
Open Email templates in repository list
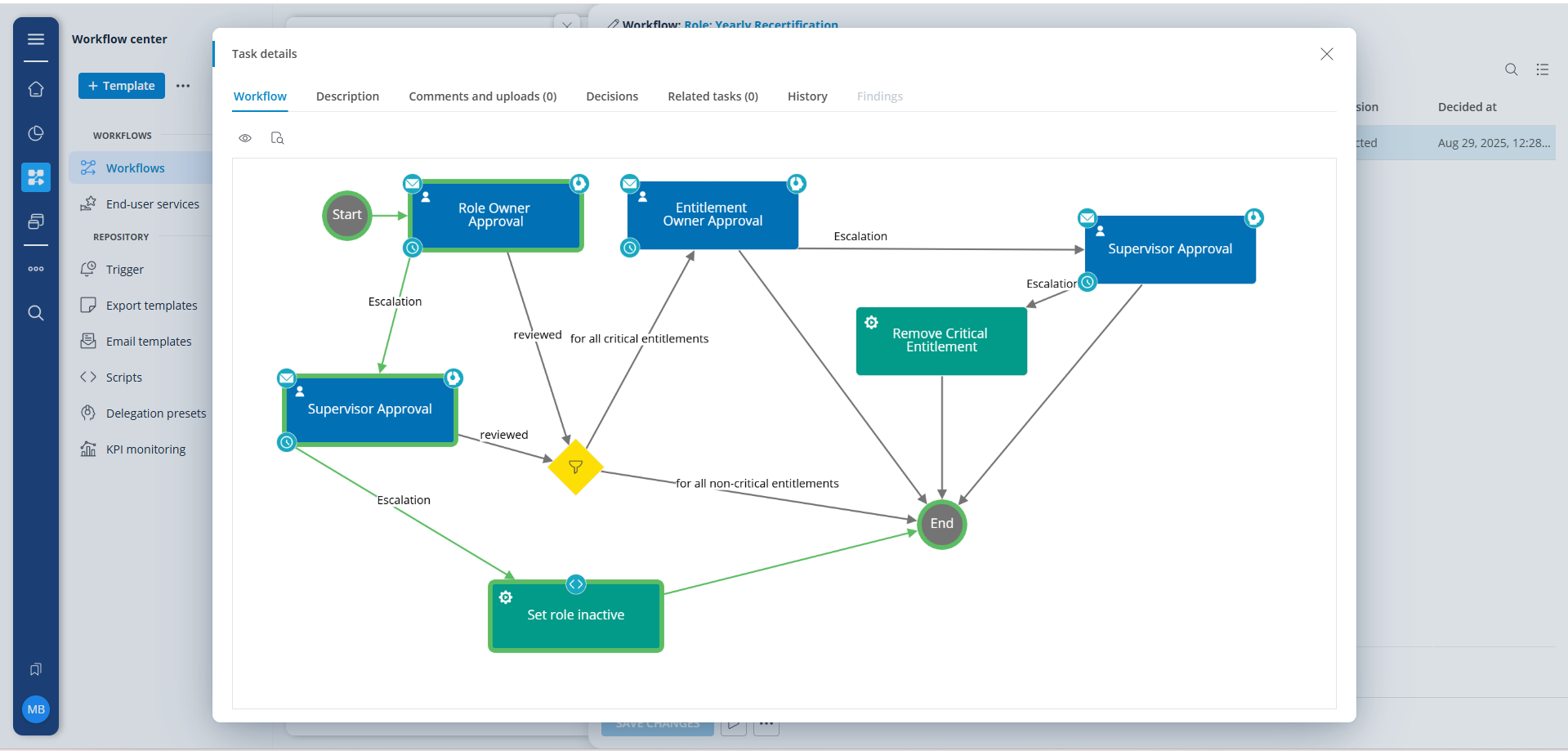click(x=149, y=342)
